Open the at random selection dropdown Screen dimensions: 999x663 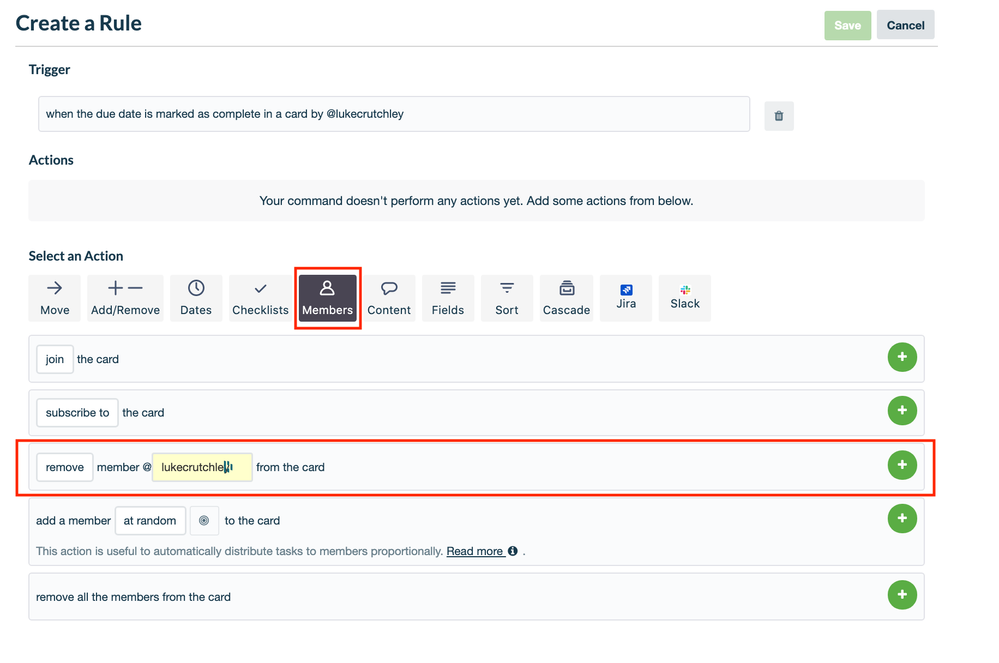click(x=150, y=520)
